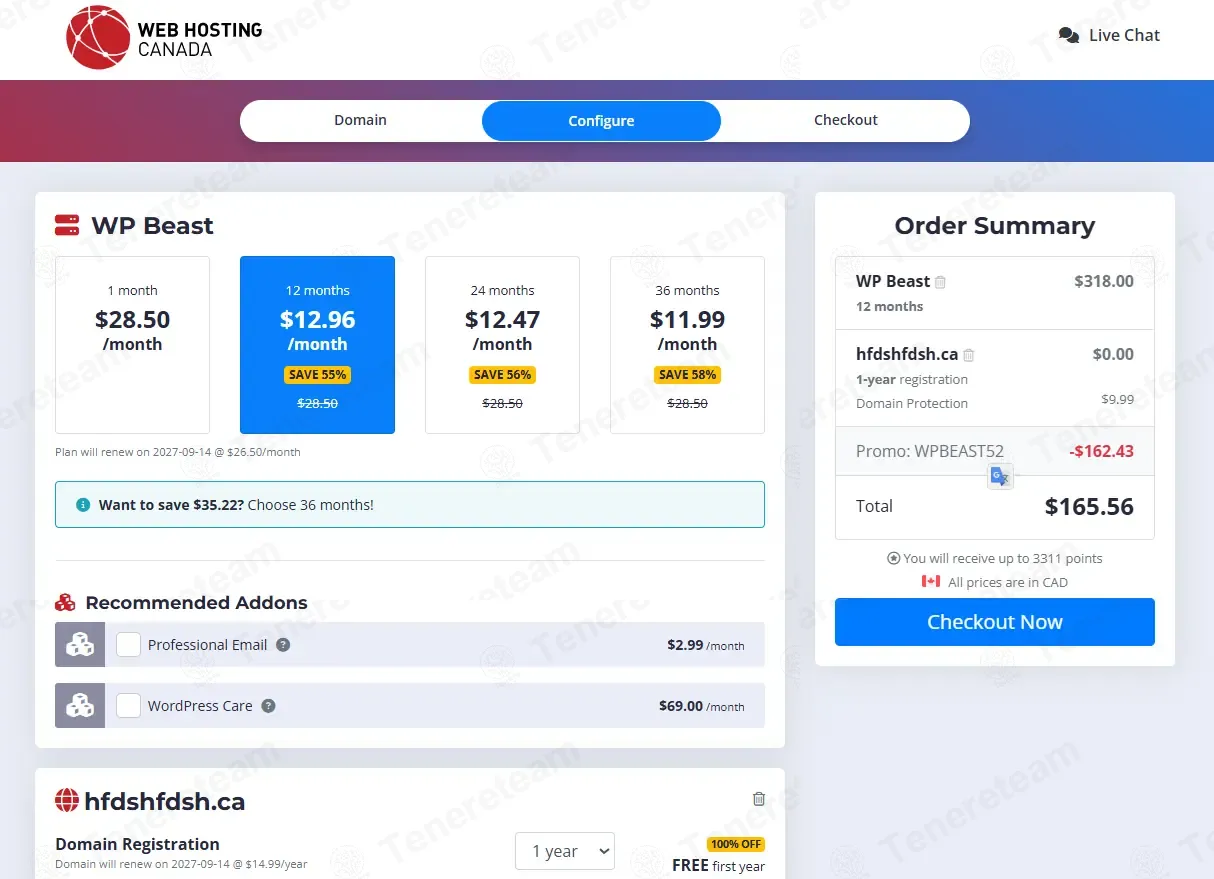
Task: Click the red server icon beside WP Beast
Action: pos(67,225)
